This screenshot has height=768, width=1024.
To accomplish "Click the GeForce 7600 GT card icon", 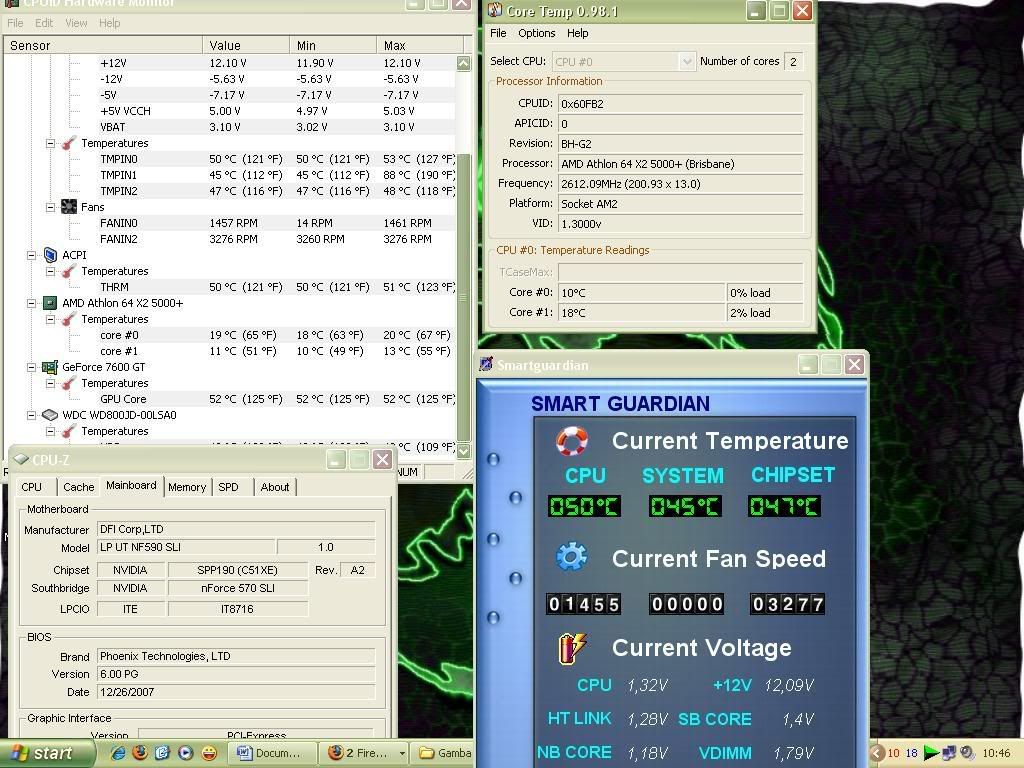I will click(50, 367).
